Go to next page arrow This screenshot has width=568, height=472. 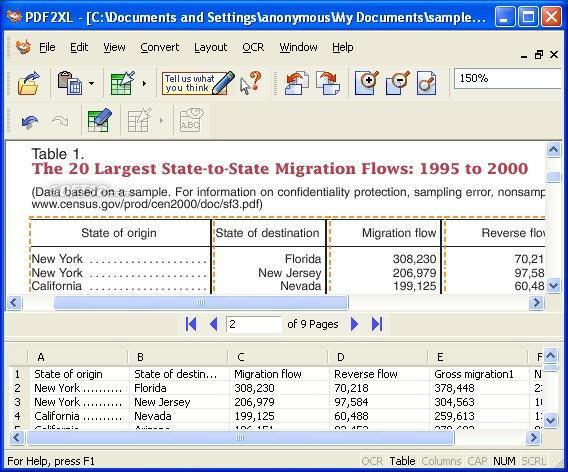pyautogui.click(x=355, y=324)
